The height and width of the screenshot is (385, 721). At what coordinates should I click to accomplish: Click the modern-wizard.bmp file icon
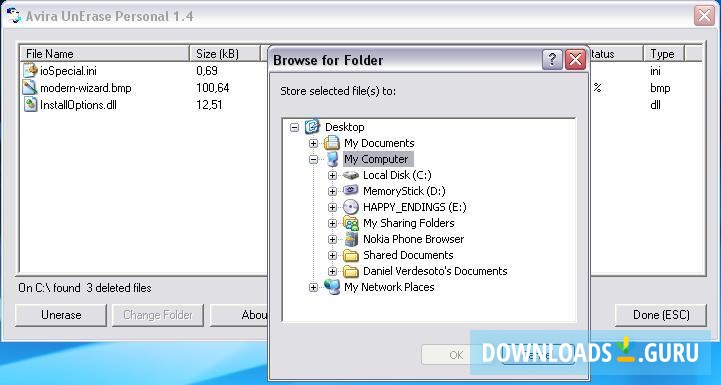click(30, 87)
